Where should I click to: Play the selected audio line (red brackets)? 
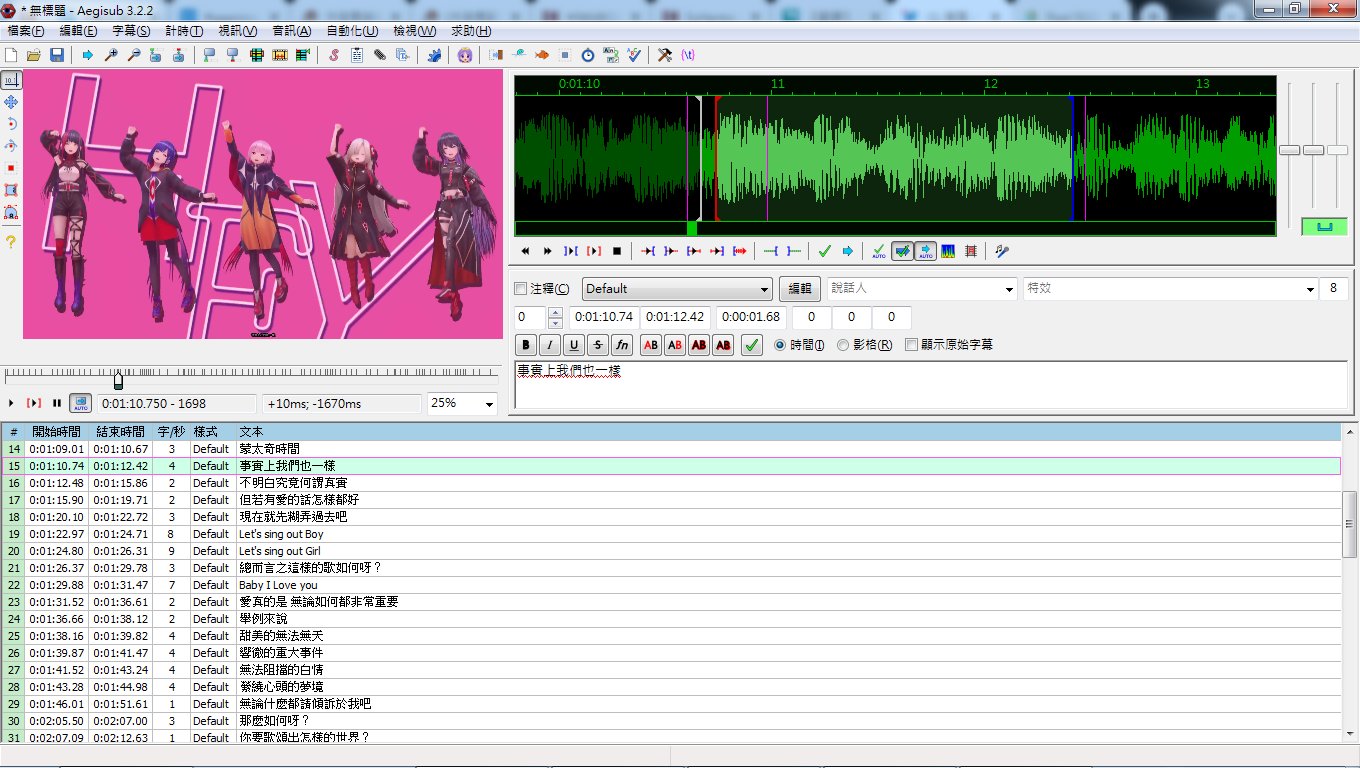(x=594, y=251)
